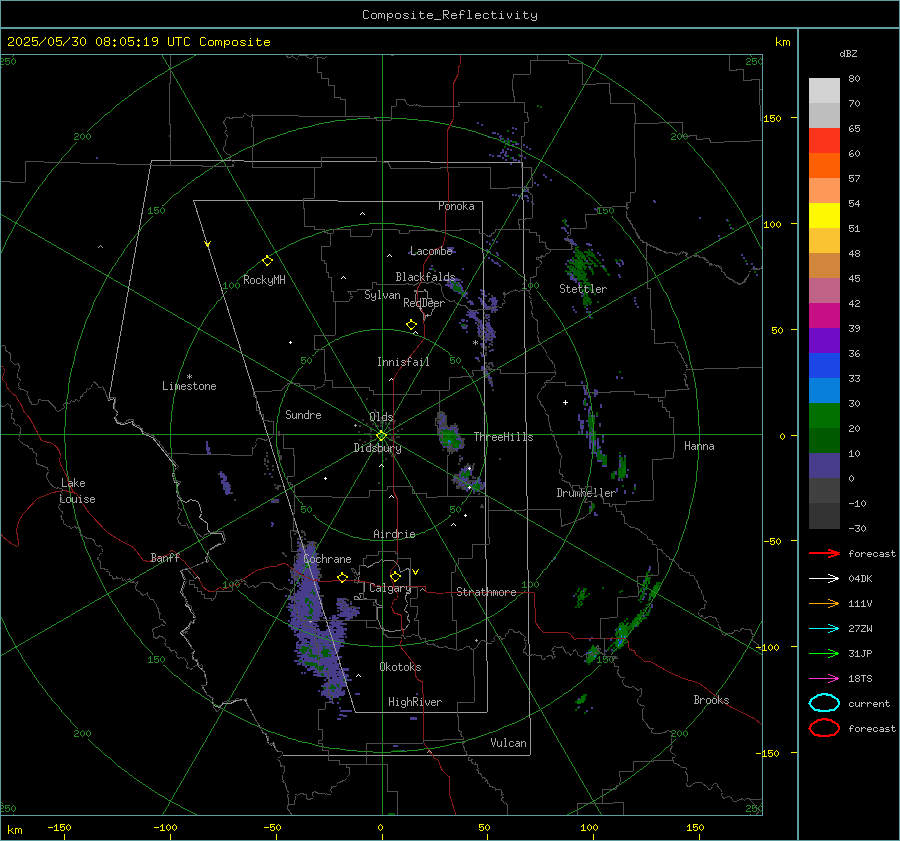Click the Olds label
900x841 pixels.
pos(381,417)
